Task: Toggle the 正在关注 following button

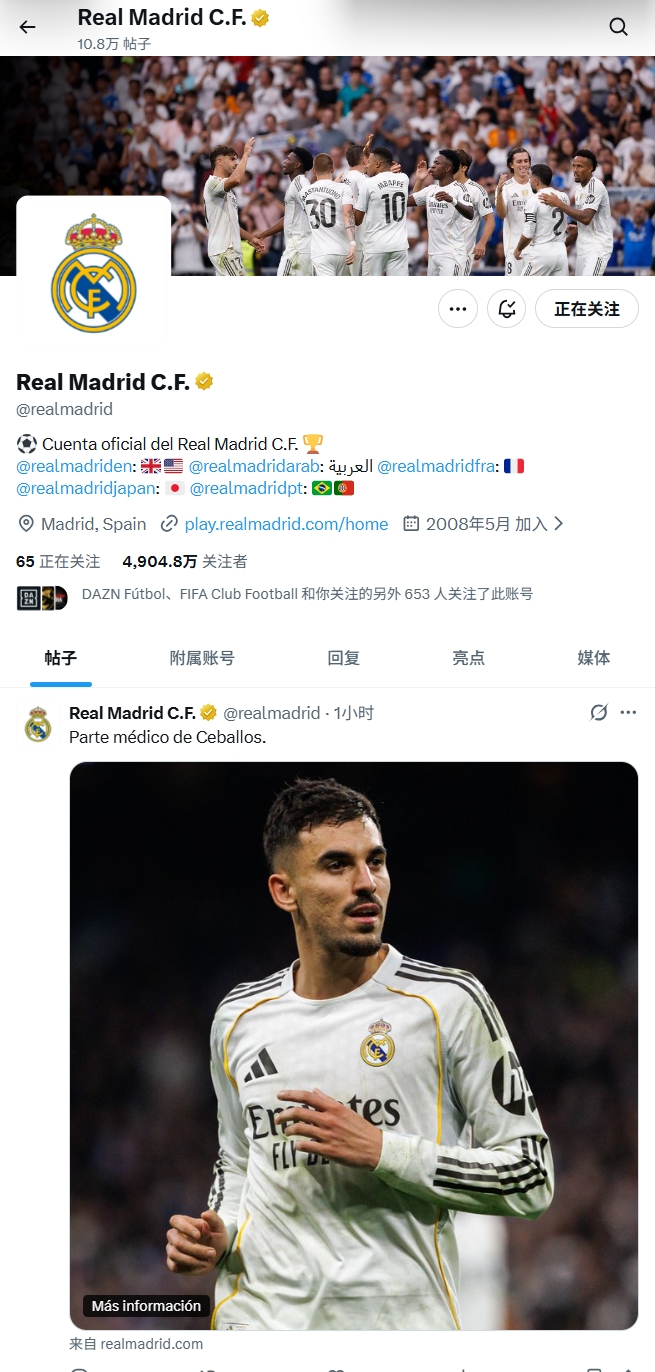Action: click(x=587, y=309)
